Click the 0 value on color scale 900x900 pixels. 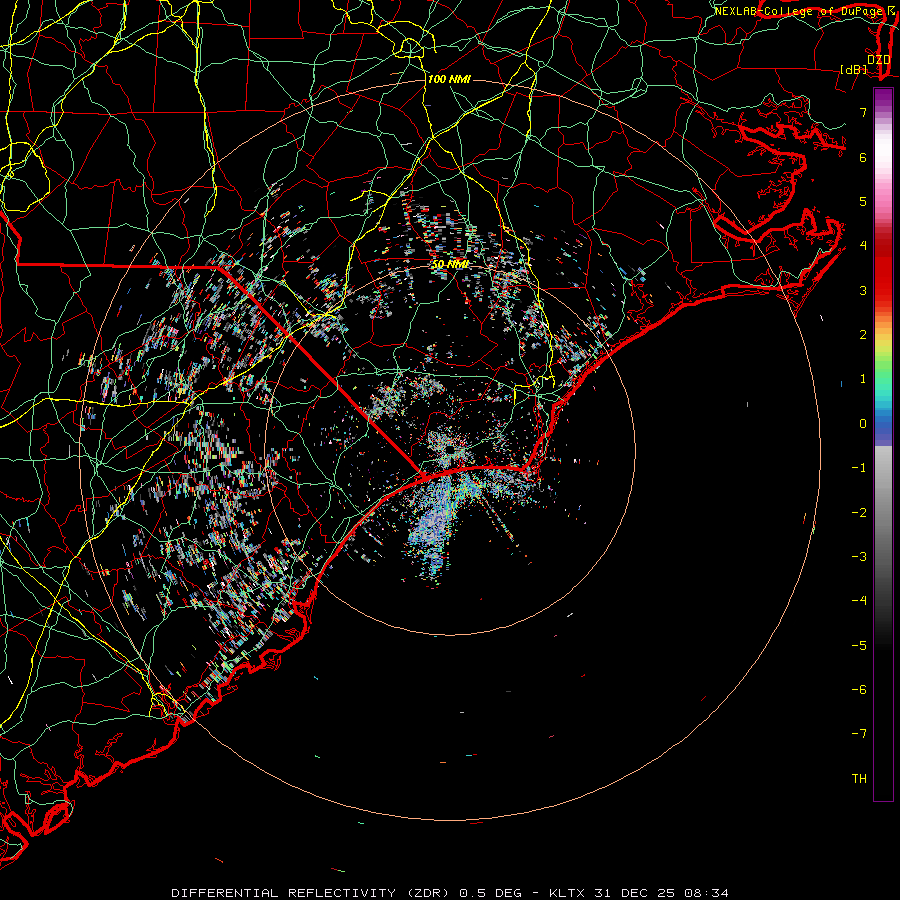click(863, 424)
